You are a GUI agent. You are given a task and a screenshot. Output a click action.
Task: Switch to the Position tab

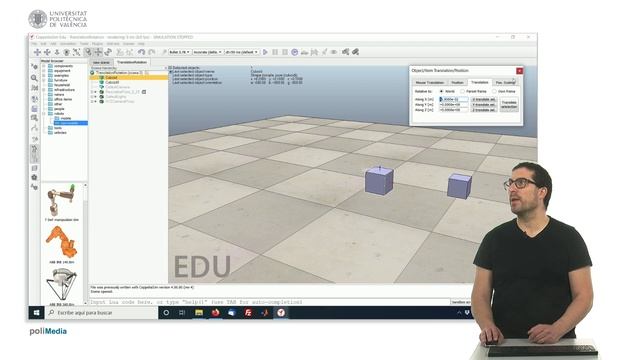point(457,82)
